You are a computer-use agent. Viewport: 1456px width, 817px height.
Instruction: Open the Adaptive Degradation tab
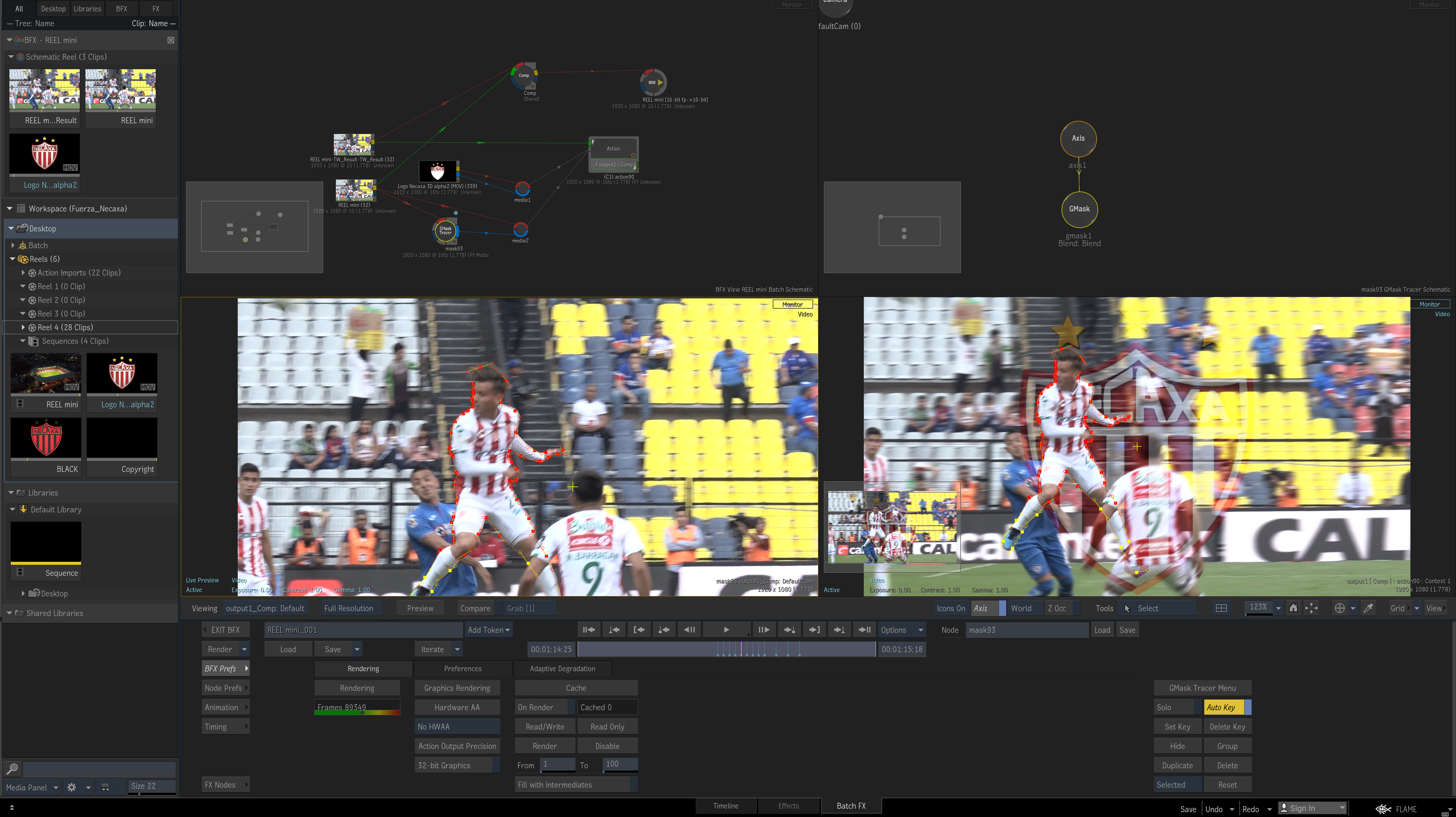[562, 668]
